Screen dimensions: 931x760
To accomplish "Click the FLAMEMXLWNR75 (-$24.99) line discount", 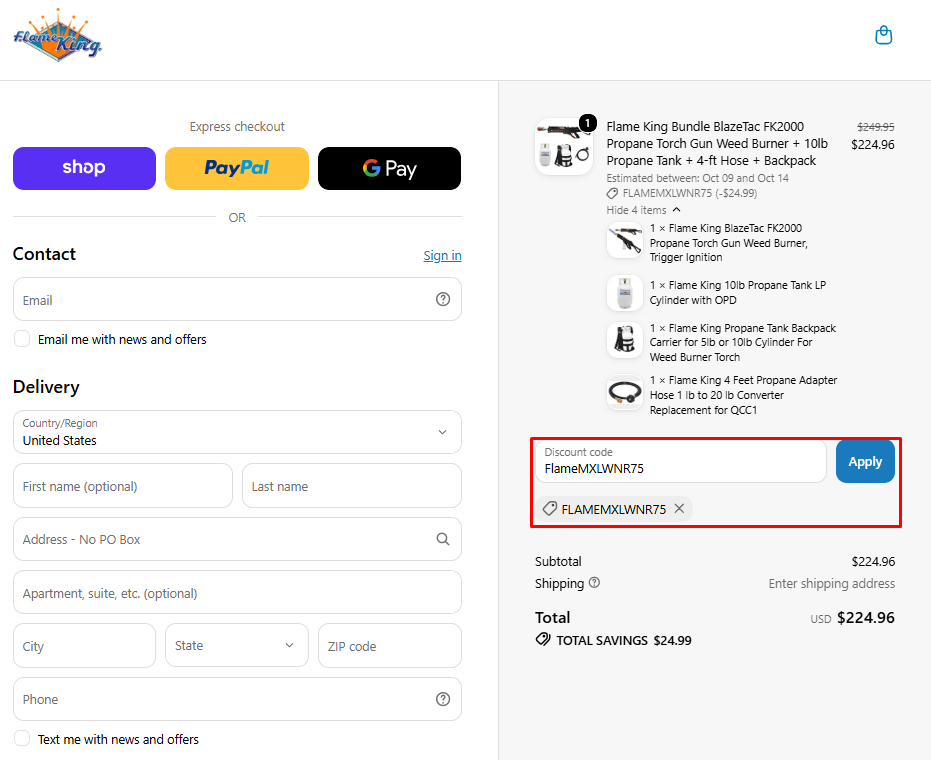I will [682, 193].
